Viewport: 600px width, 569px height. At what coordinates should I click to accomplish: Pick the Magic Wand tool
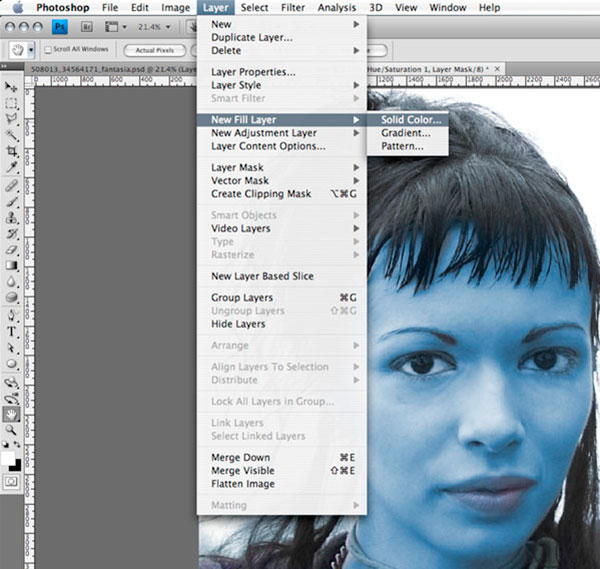coord(12,135)
